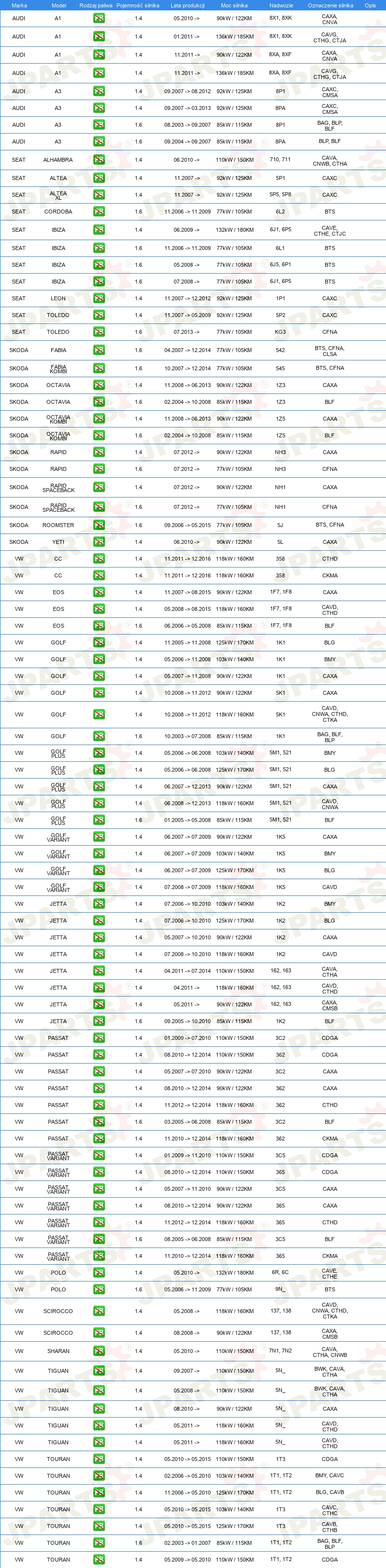This screenshot has height=1568, width=386.
Task: Select the power 132kW / 180KM in the POLO row
Action: coord(235,1272)
